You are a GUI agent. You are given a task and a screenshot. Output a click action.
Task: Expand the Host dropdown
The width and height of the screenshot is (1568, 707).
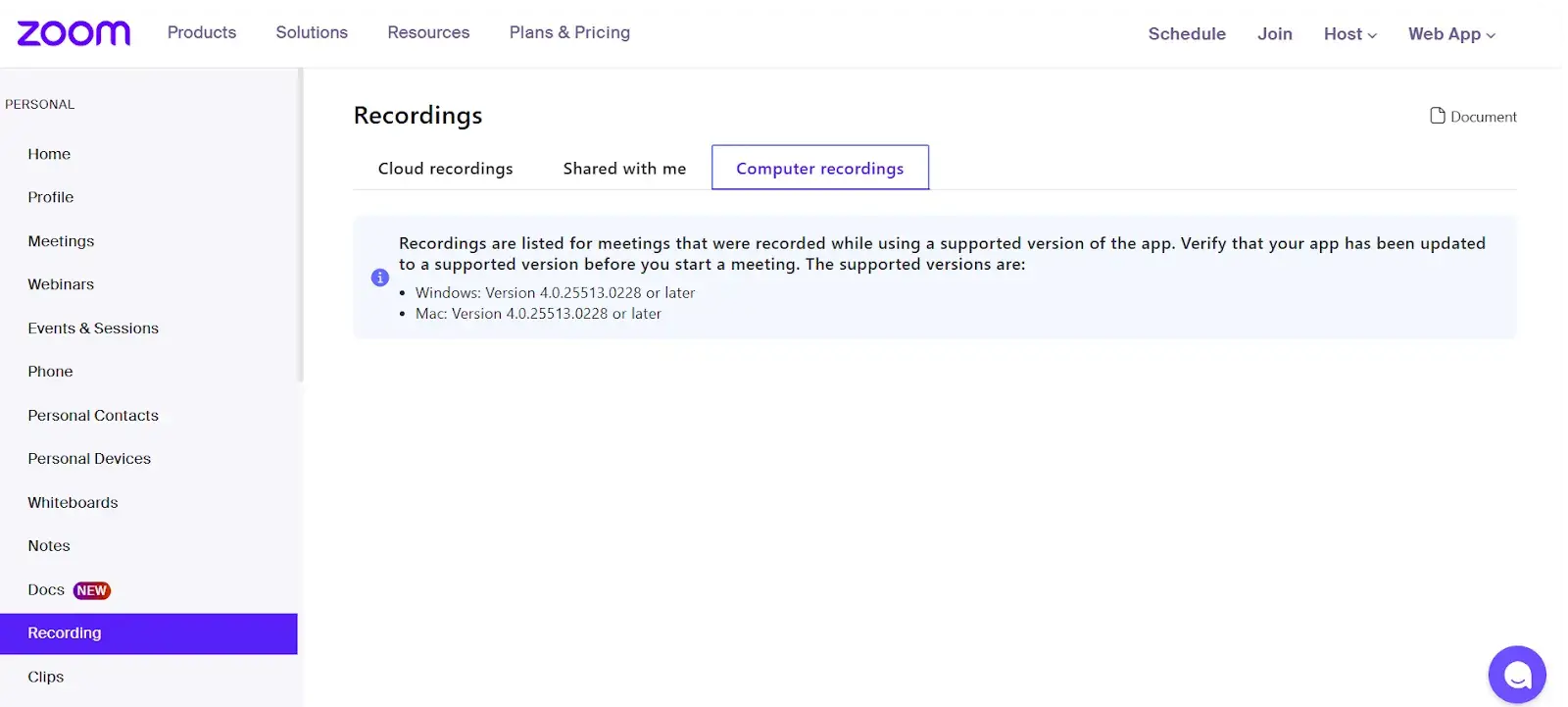click(1349, 34)
